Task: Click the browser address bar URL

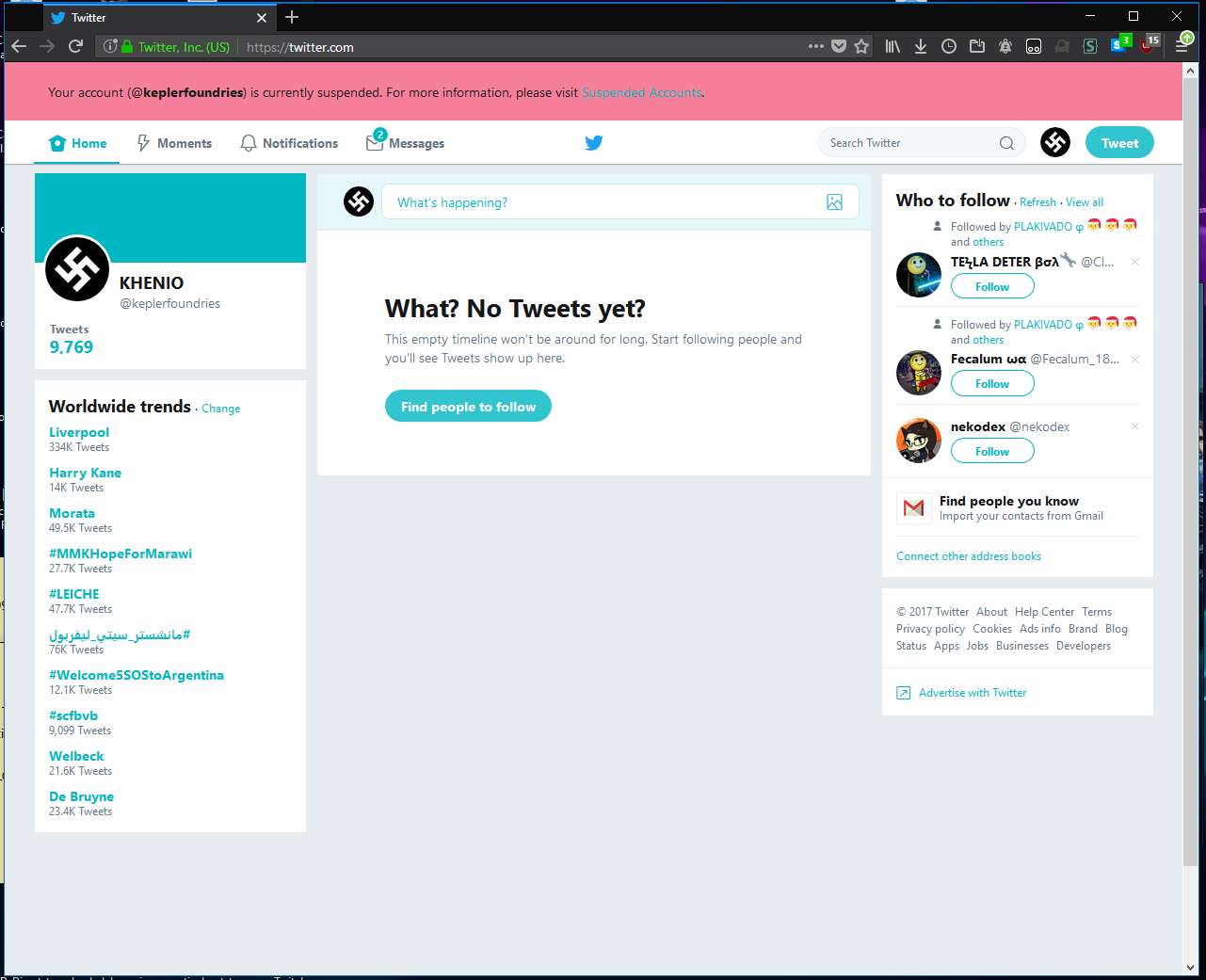Action: pos(300,47)
